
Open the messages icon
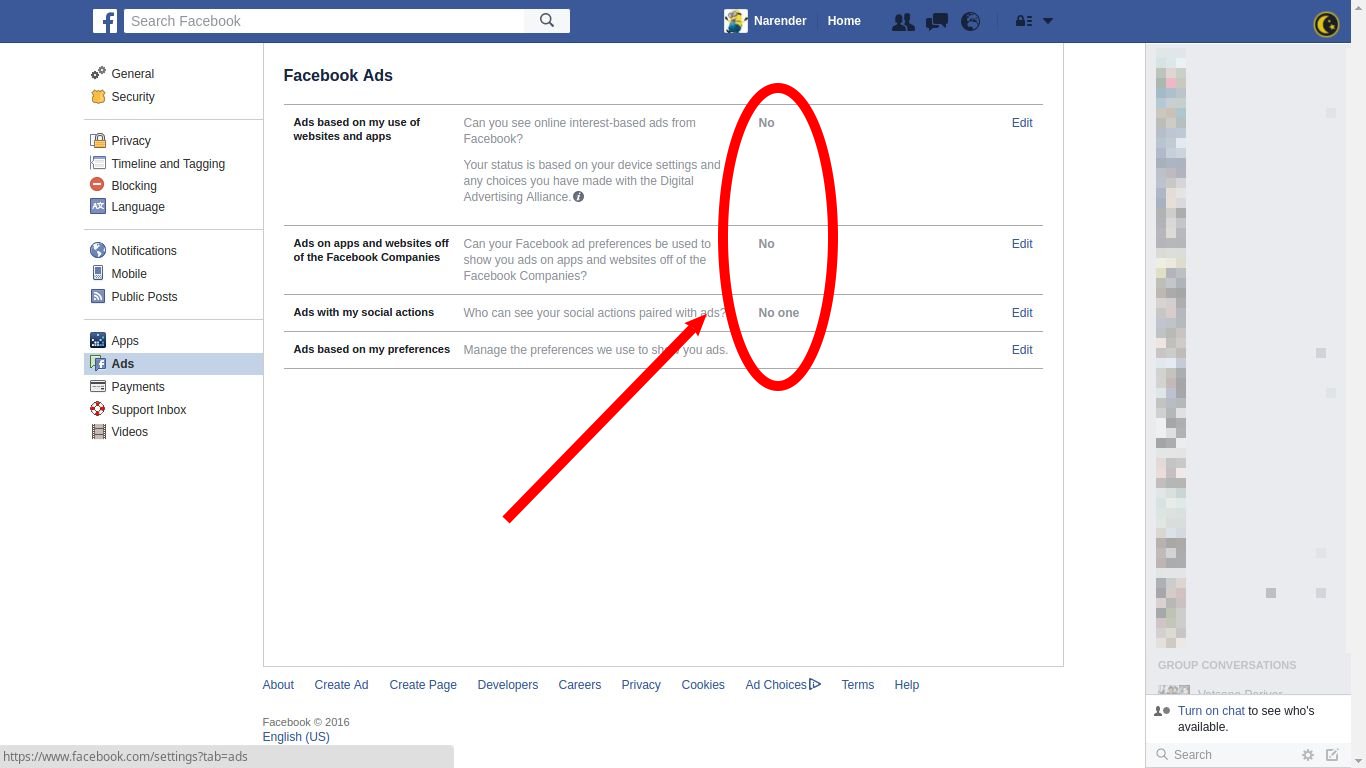(937, 21)
